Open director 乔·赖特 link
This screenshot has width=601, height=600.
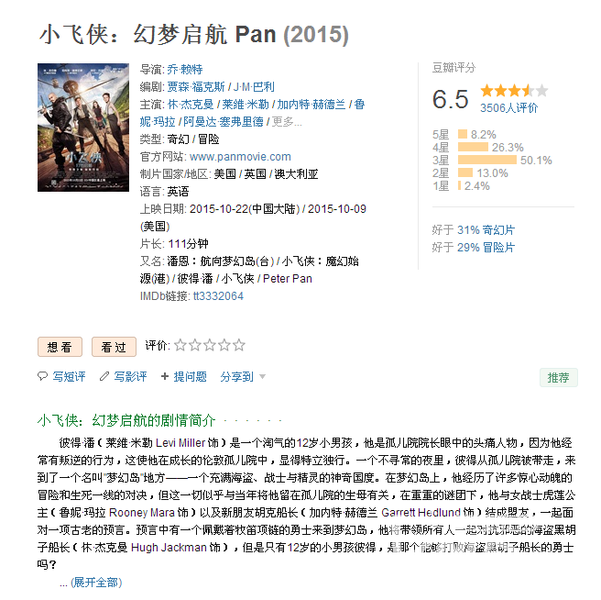(185, 69)
